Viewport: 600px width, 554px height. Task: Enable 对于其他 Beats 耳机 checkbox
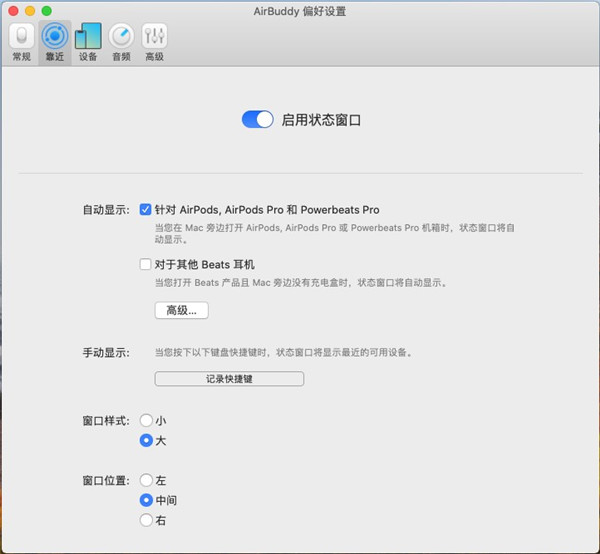(x=145, y=264)
